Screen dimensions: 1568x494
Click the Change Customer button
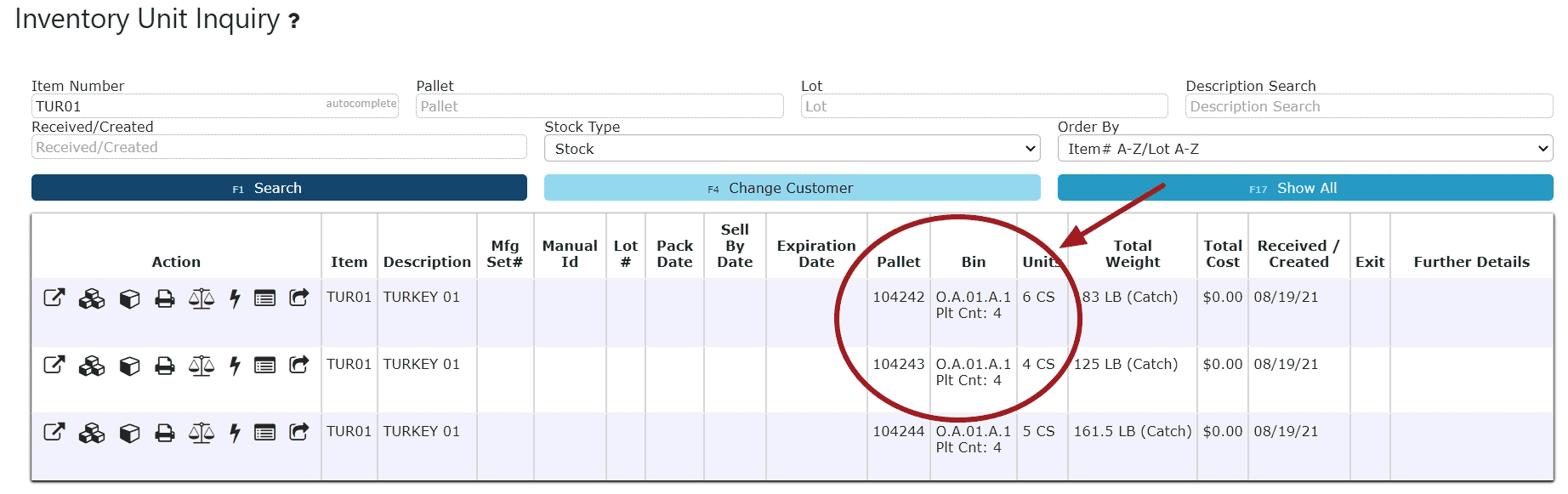coord(793,188)
